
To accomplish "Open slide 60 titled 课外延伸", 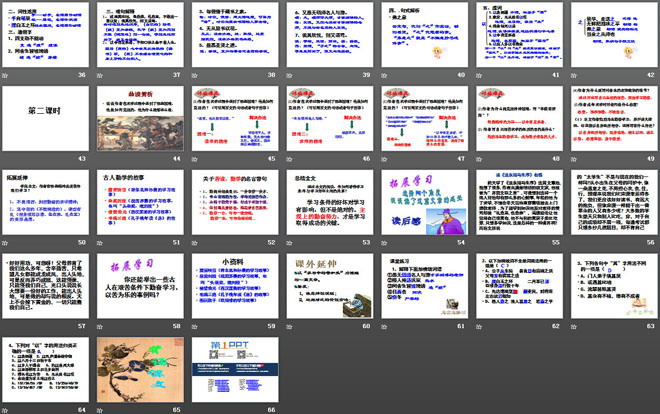I will (x=329, y=285).
